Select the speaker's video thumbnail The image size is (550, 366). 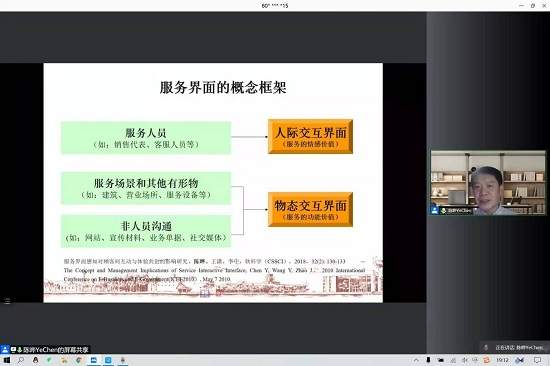(x=488, y=183)
